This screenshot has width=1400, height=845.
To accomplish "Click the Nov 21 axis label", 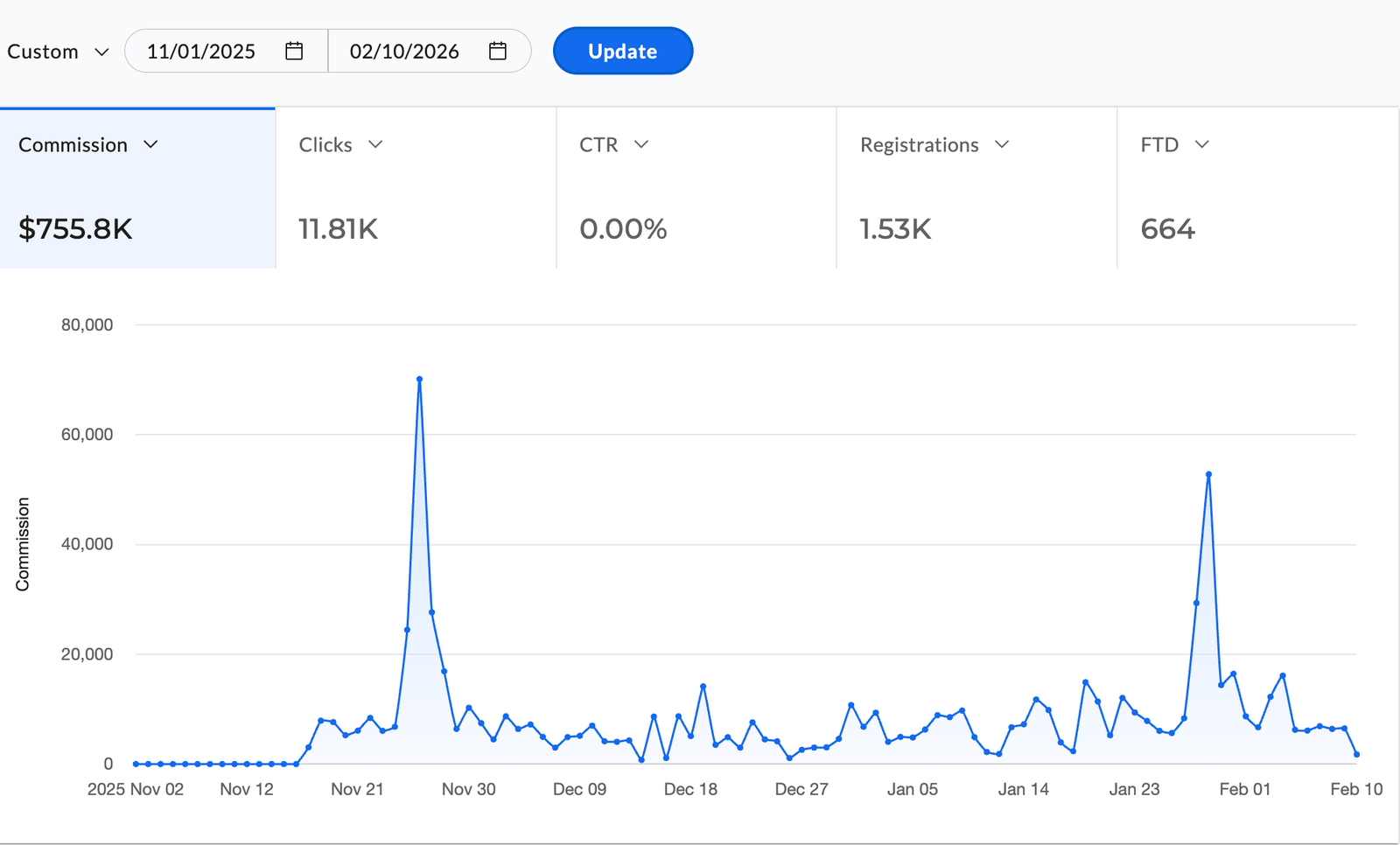I will pos(357,789).
